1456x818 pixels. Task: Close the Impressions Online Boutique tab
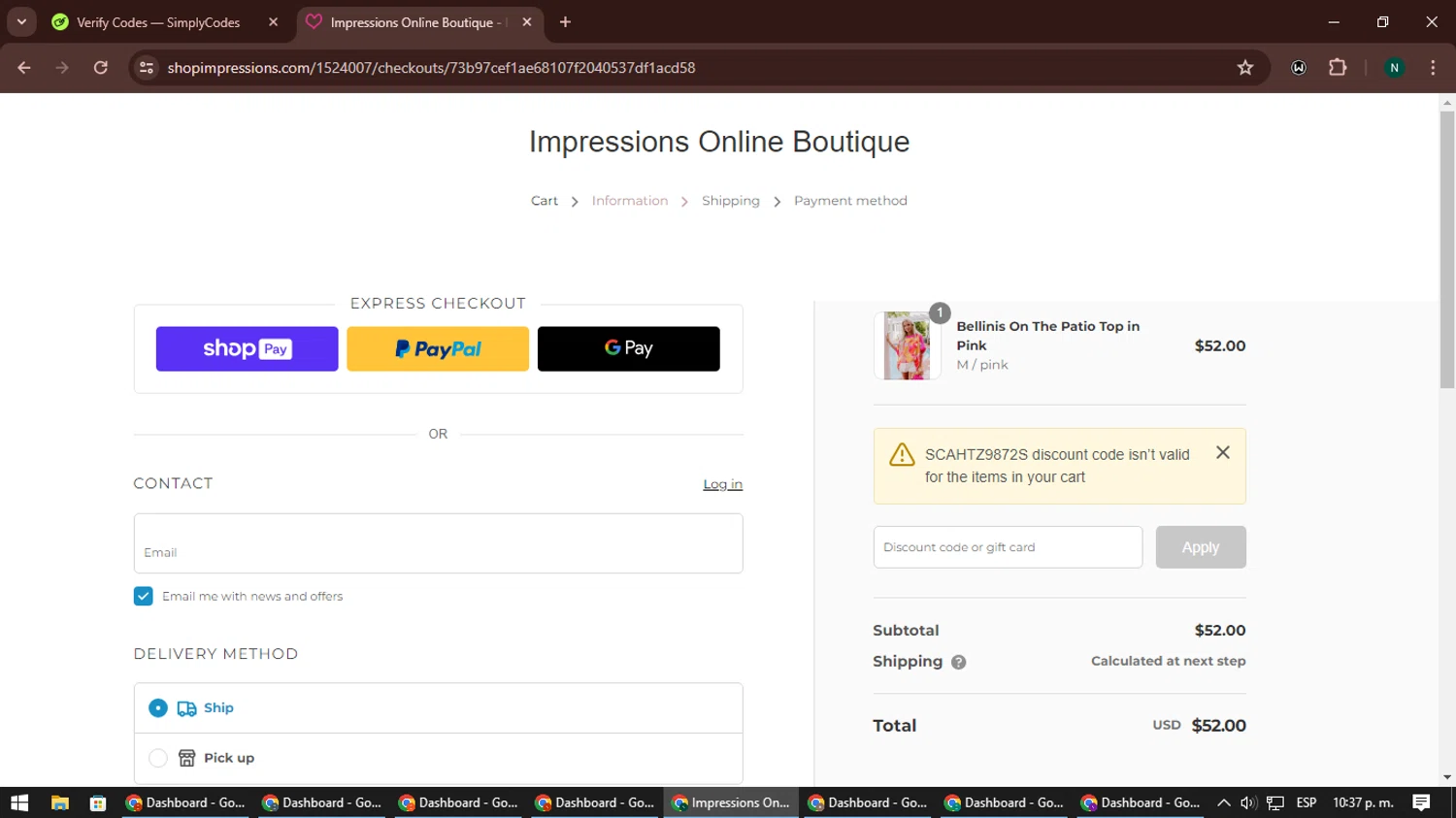click(x=527, y=22)
